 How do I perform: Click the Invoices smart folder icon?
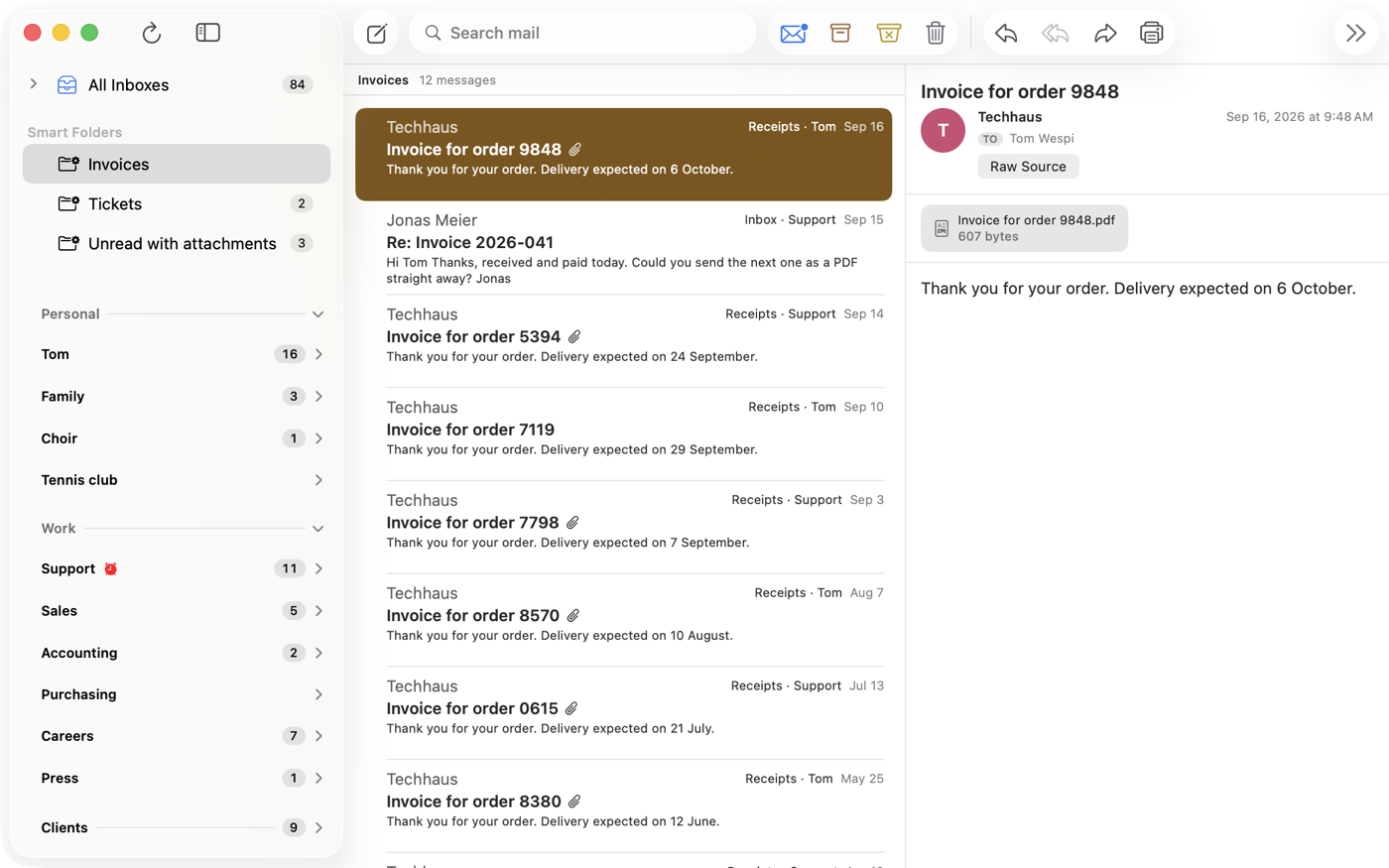(x=68, y=164)
